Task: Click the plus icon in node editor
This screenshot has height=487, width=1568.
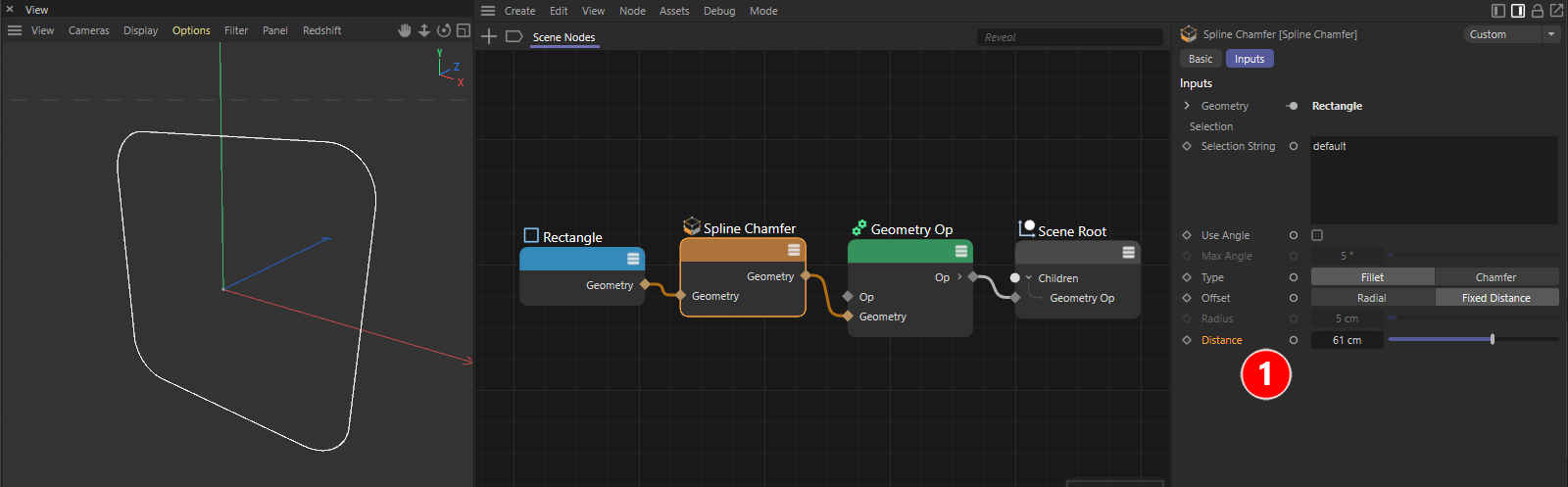Action: click(489, 37)
